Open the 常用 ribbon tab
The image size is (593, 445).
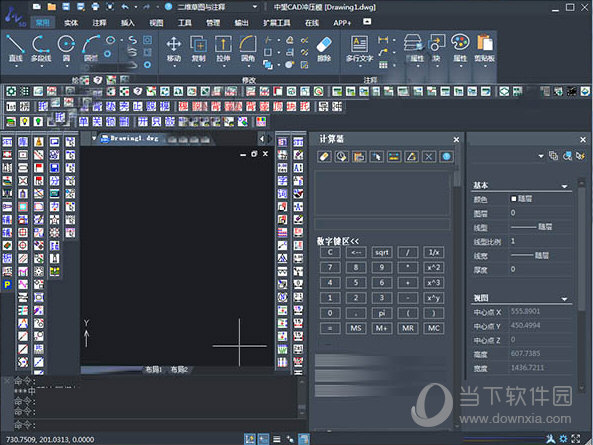[42, 23]
